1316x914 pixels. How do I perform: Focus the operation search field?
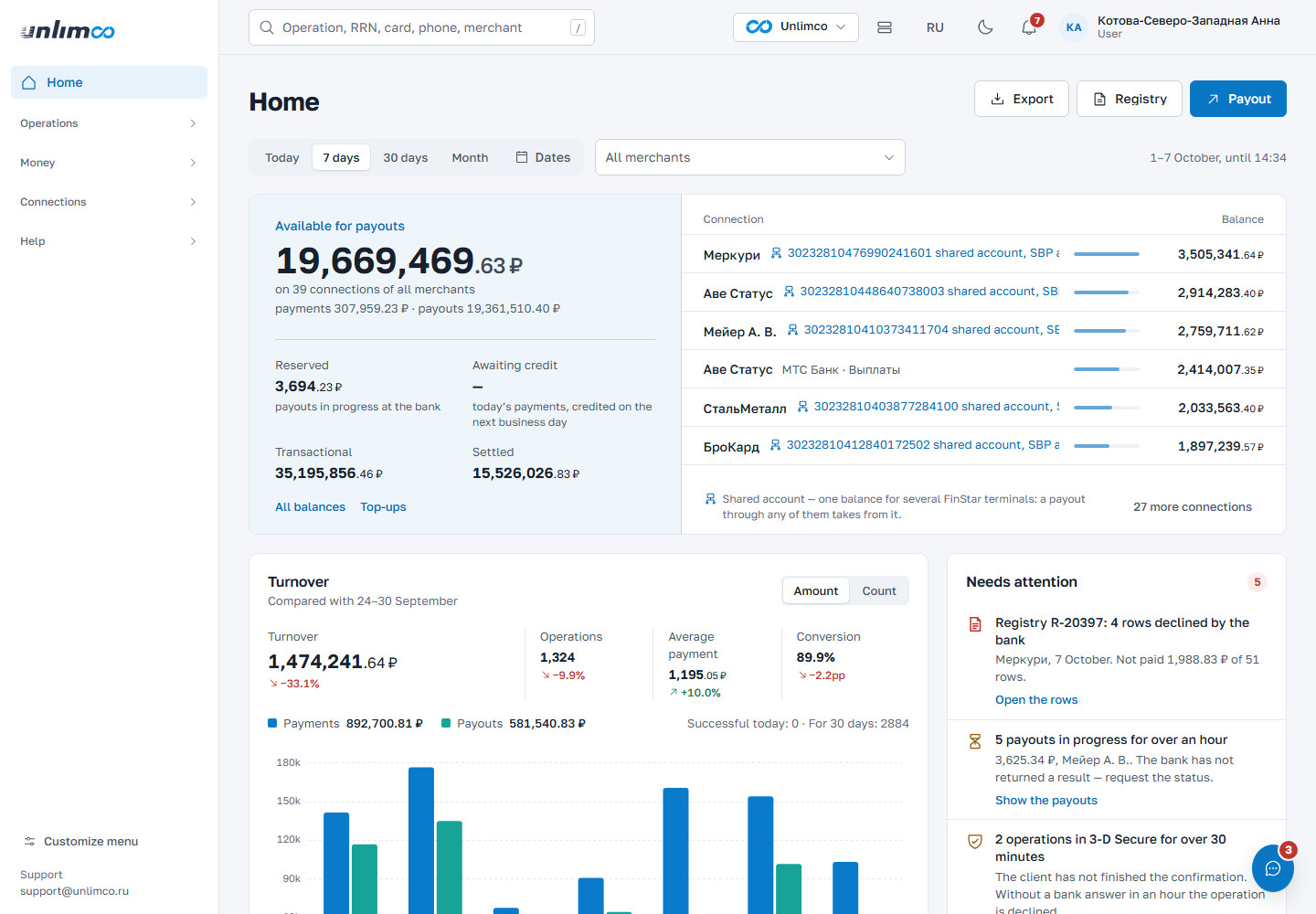[x=421, y=27]
